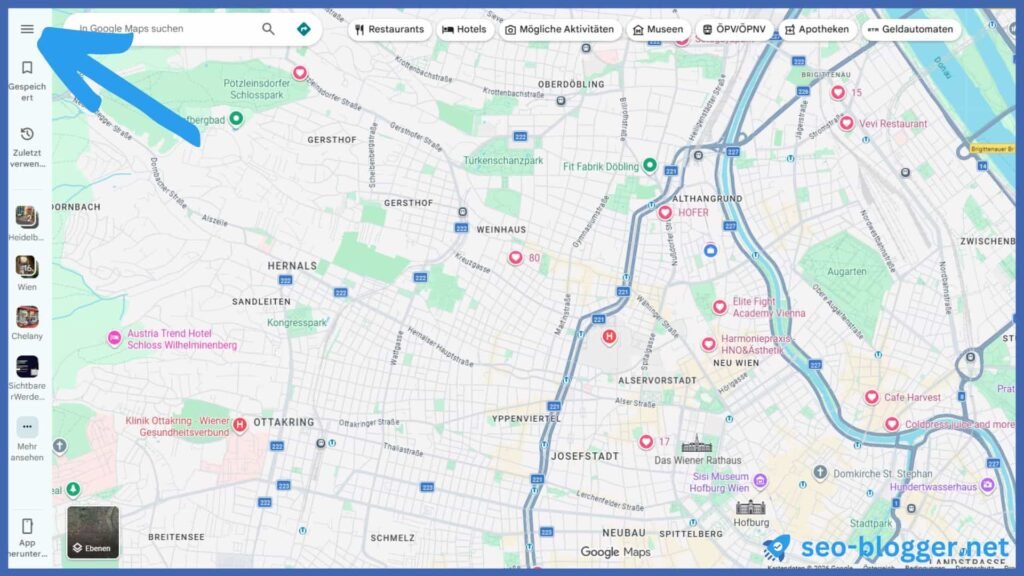Screen dimensions: 1024x576
Task: Click the Pötzleinsdorfer Schlosspark heart pin
Action: [x=300, y=72]
